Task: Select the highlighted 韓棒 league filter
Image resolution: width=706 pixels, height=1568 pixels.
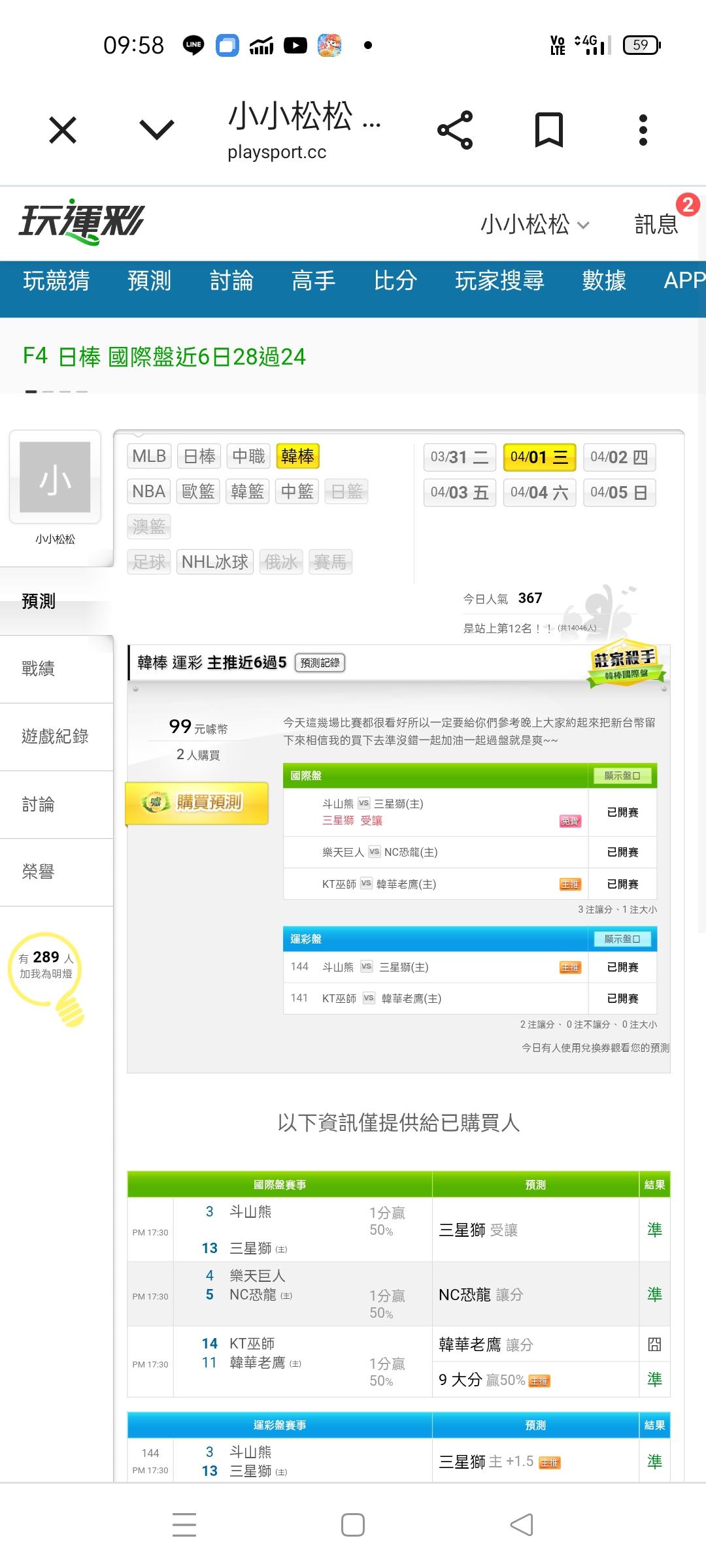Action: pyautogui.click(x=297, y=456)
